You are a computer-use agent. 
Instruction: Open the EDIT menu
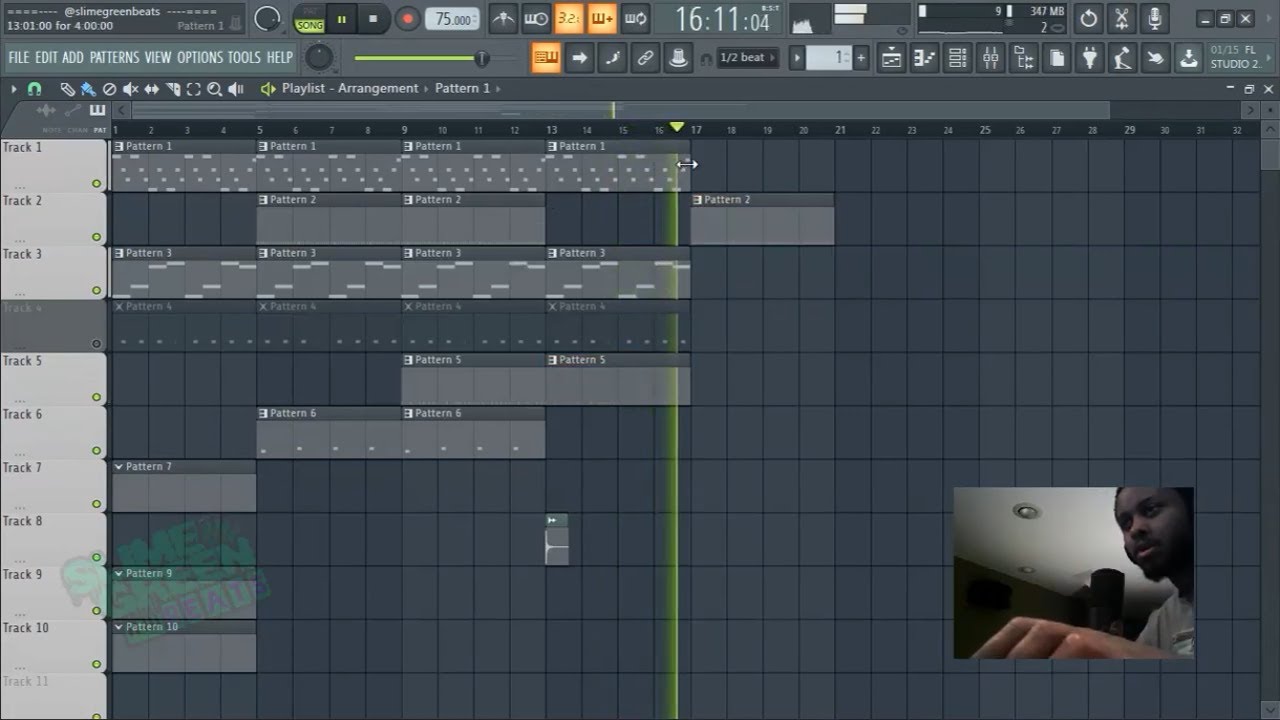tap(47, 58)
